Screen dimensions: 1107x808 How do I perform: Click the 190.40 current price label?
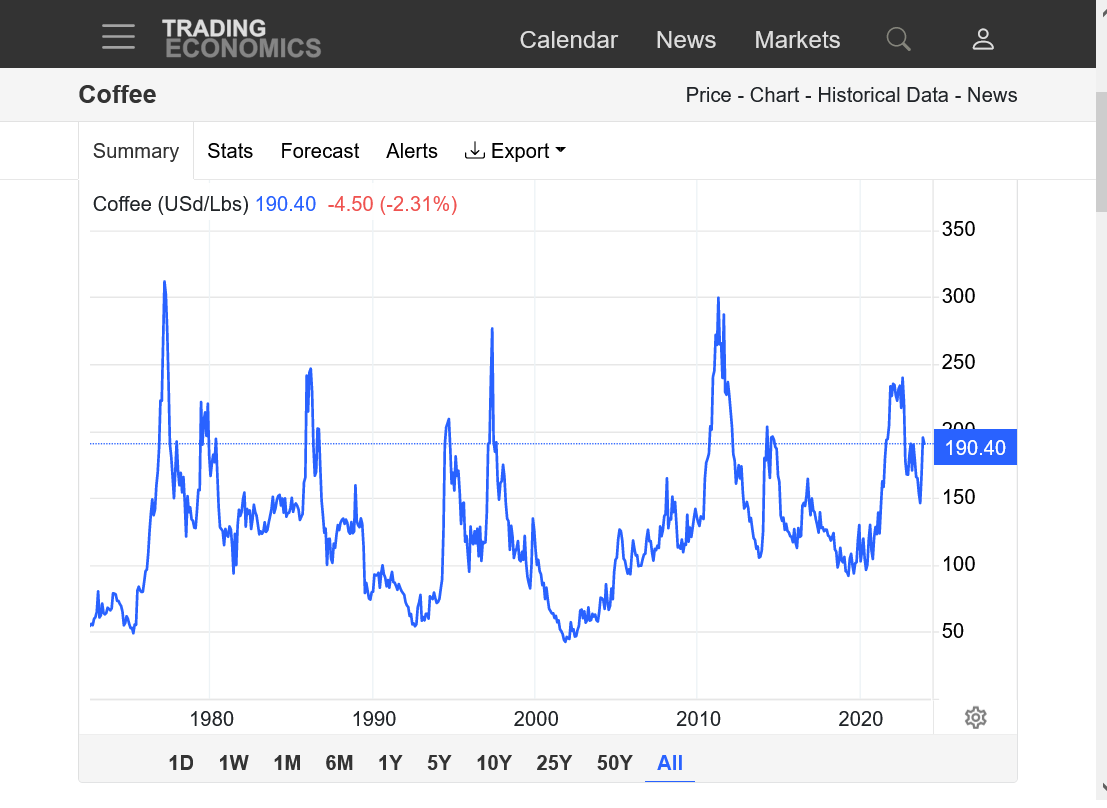[x=975, y=448]
